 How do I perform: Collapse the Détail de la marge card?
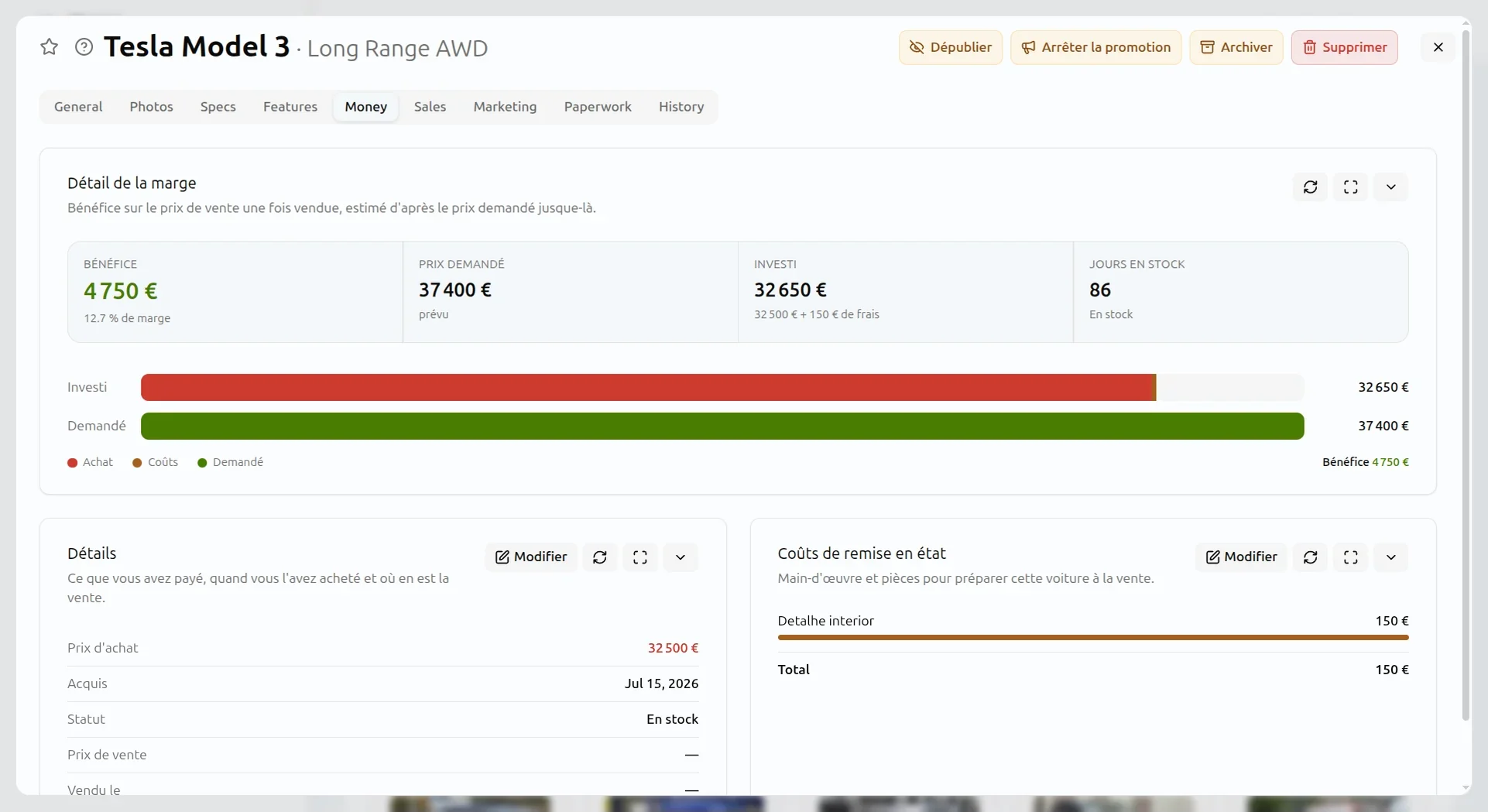pyautogui.click(x=1390, y=187)
